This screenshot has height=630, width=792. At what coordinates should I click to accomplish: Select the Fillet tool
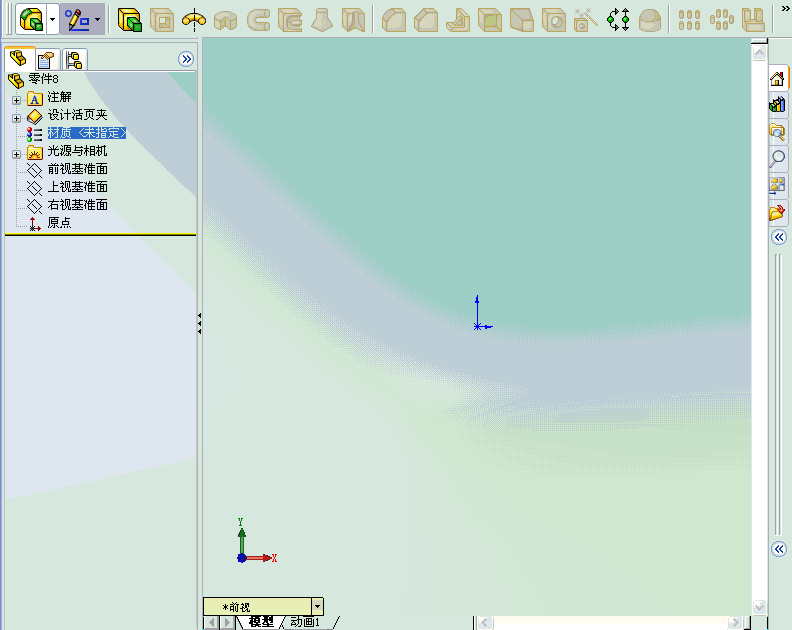pyautogui.click(x=394, y=21)
